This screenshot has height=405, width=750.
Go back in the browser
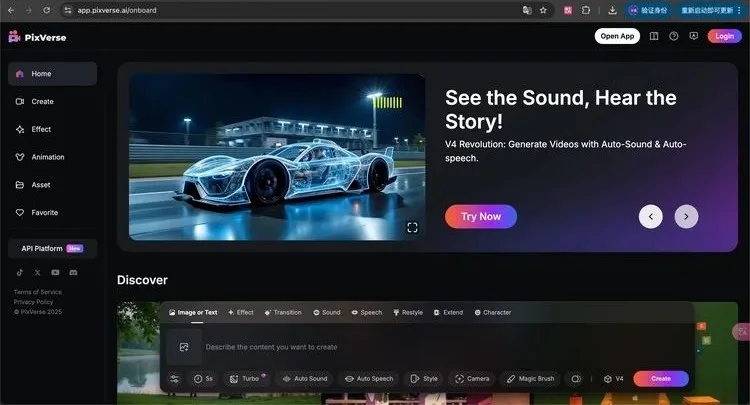click(11, 10)
